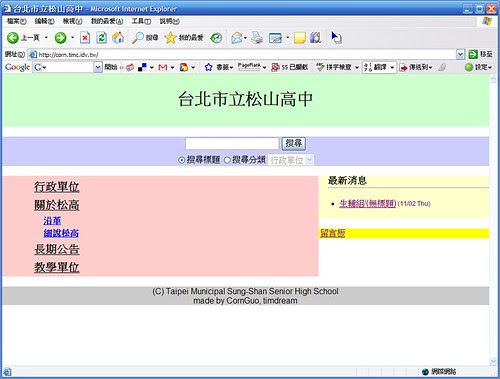Expand the translate dropdown arrow
The image size is (500, 379).
pyautogui.click(x=392, y=68)
